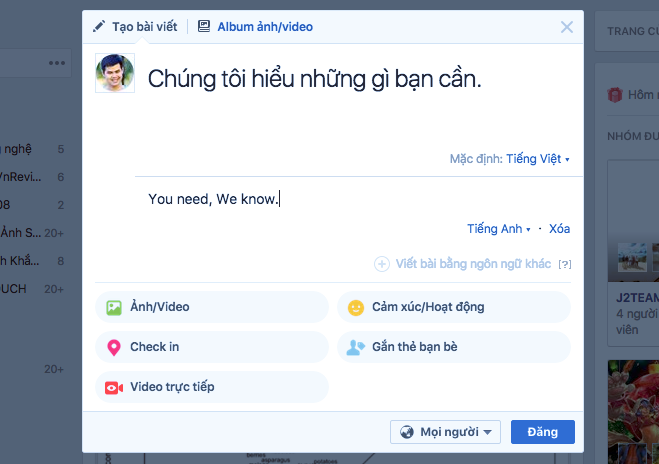
Task: Click the yellow smiley Cảm xúc icon
Action: coord(355,307)
